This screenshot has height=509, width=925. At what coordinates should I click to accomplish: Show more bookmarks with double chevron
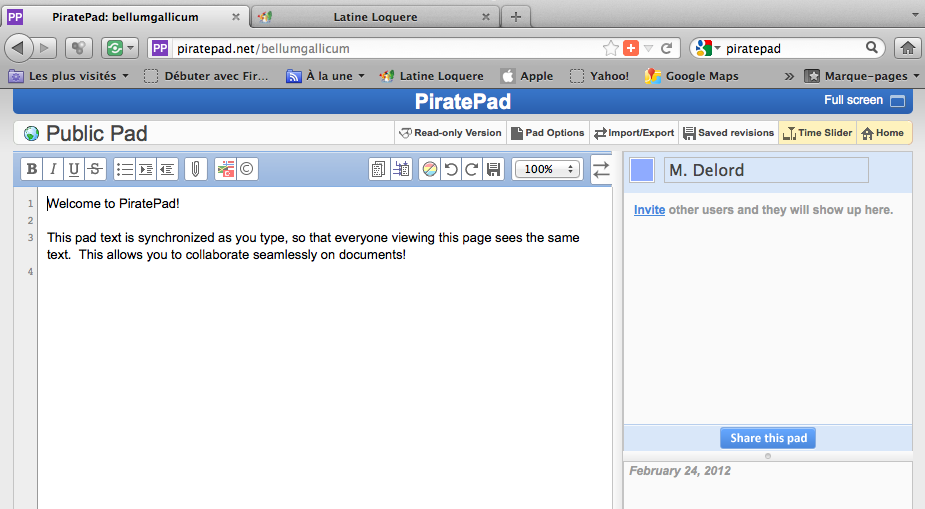tap(789, 76)
